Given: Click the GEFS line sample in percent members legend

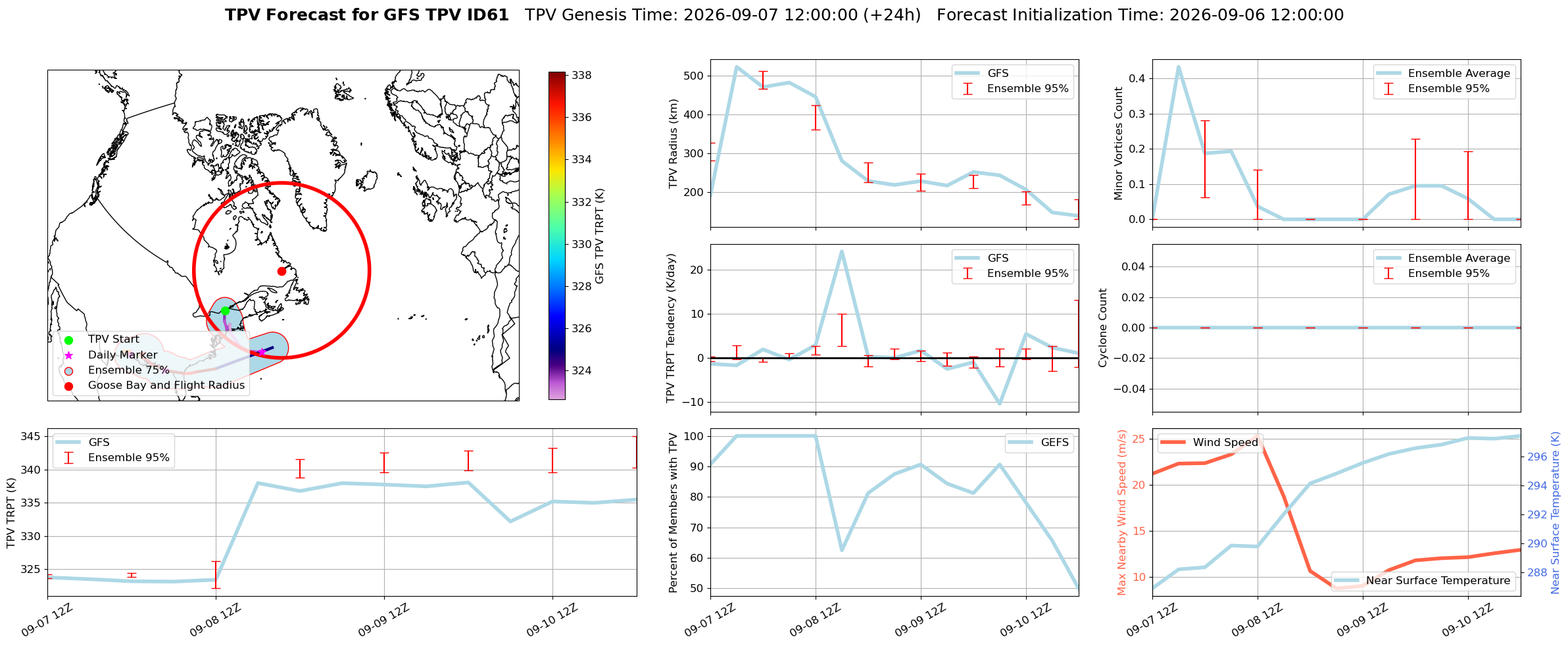Looking at the screenshot, I should point(1021,443).
